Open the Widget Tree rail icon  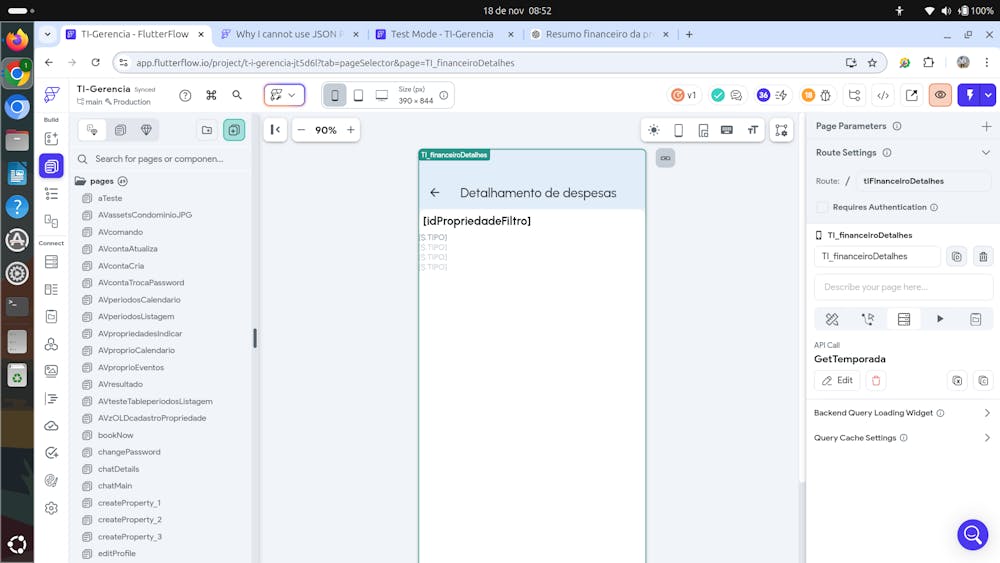(x=52, y=194)
